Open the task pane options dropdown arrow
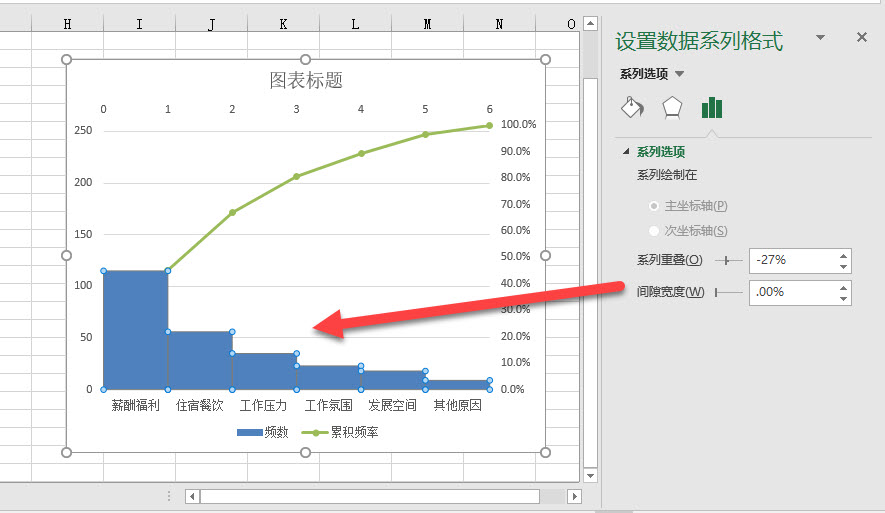Screen dimensions: 885x513 821,37
